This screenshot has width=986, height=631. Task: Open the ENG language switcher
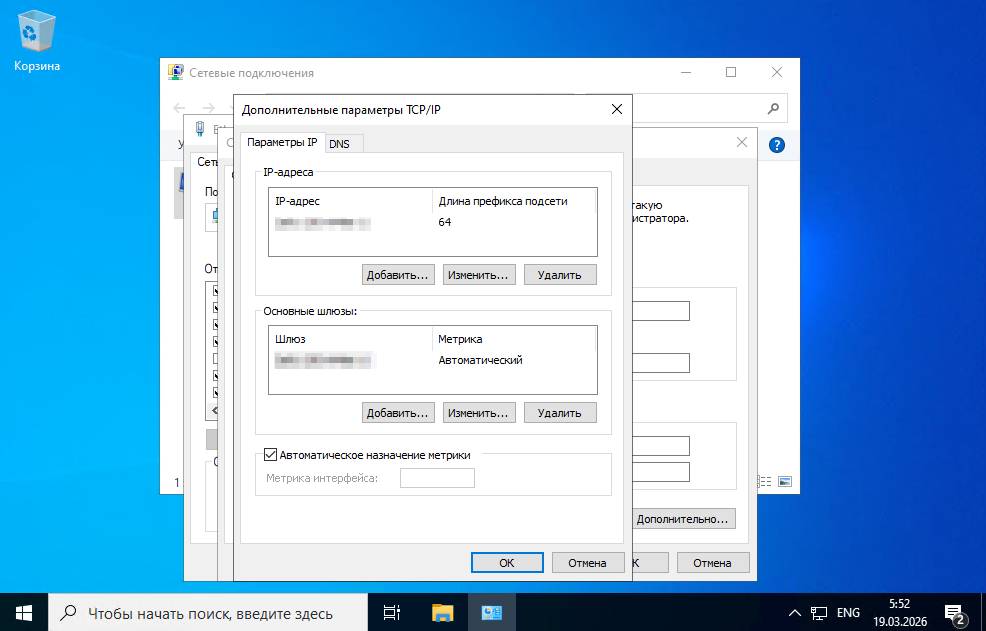pyautogui.click(x=848, y=612)
